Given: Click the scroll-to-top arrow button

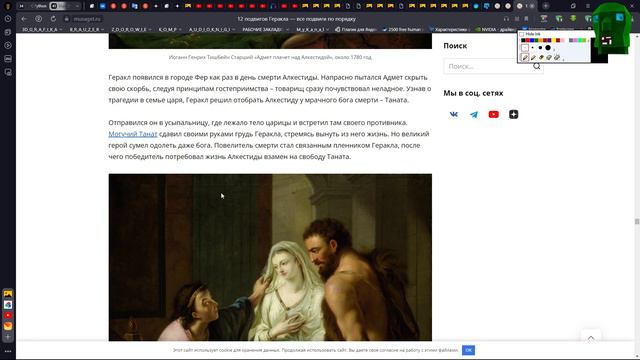Looking at the screenshot, I should click(x=591, y=338).
